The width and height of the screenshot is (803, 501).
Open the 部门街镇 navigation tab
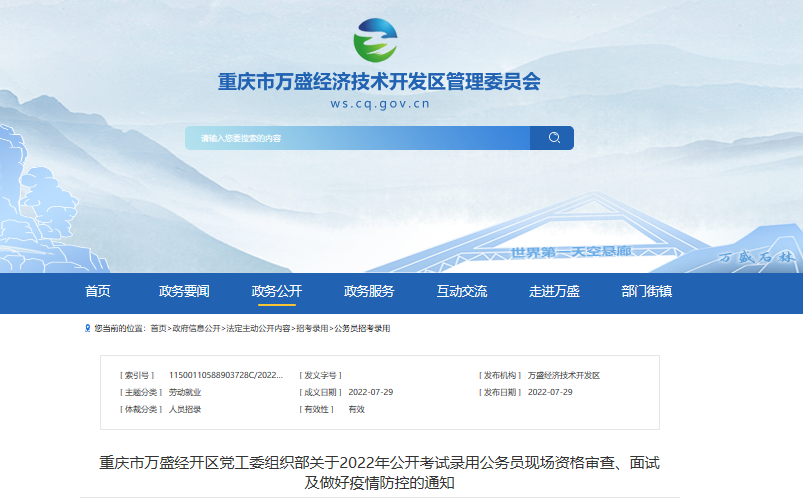click(647, 291)
